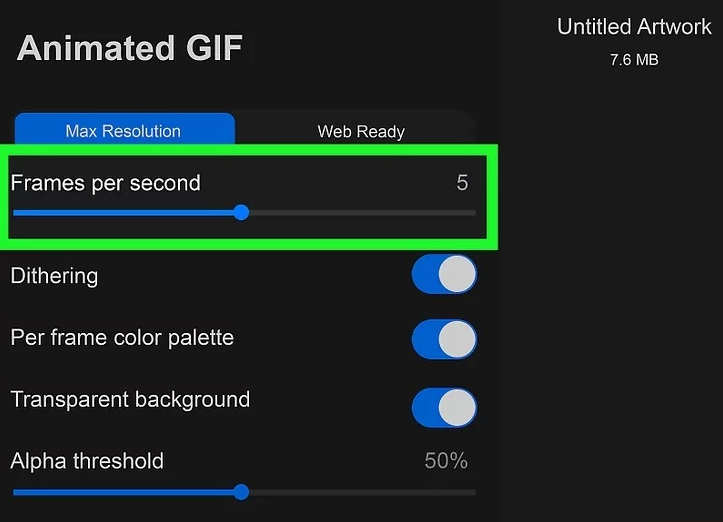Disable the Transparent background switch
This screenshot has height=522, width=723.
(444, 407)
